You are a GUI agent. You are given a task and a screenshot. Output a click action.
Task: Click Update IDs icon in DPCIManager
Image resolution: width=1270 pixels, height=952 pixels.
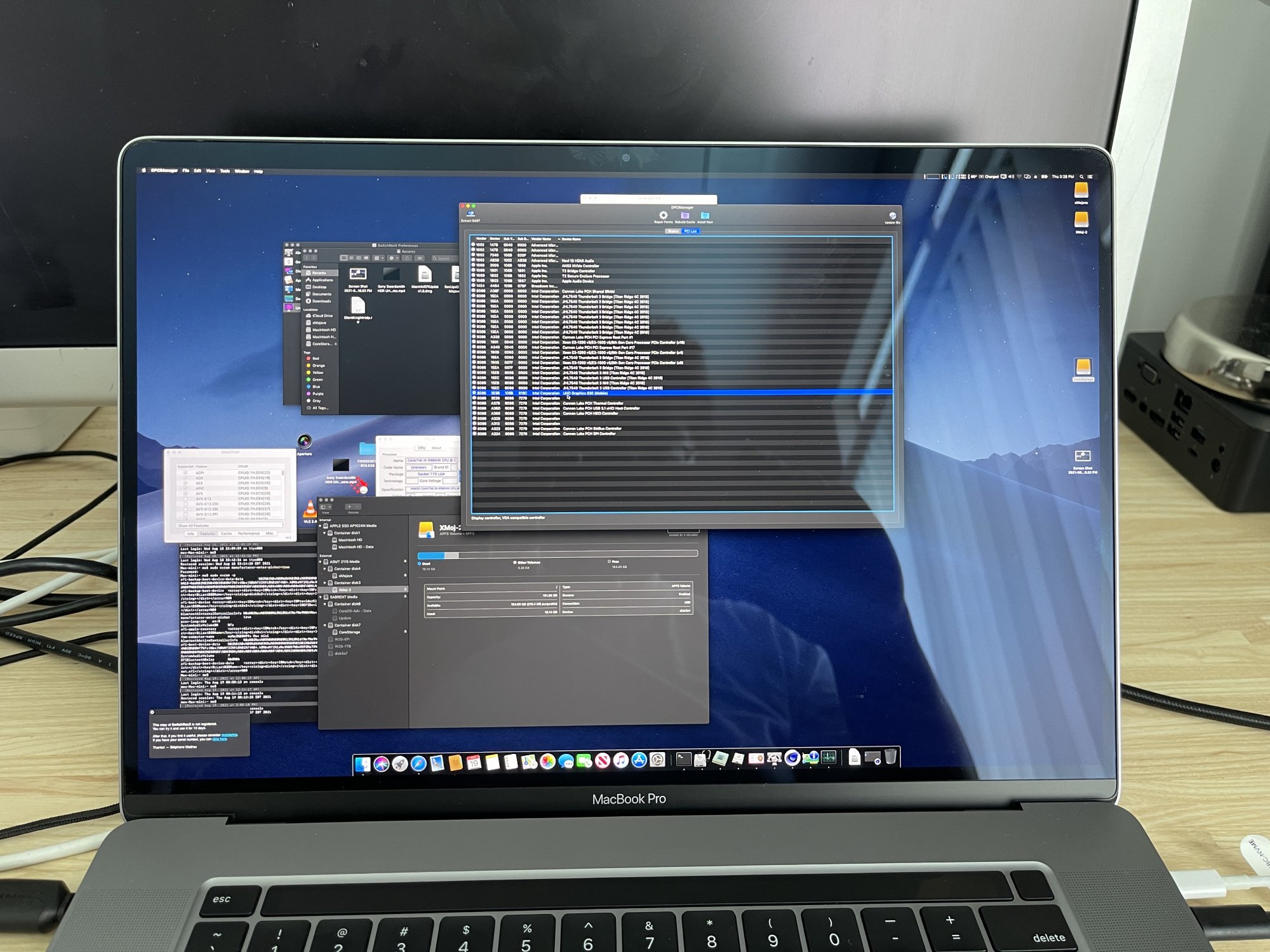(x=892, y=218)
